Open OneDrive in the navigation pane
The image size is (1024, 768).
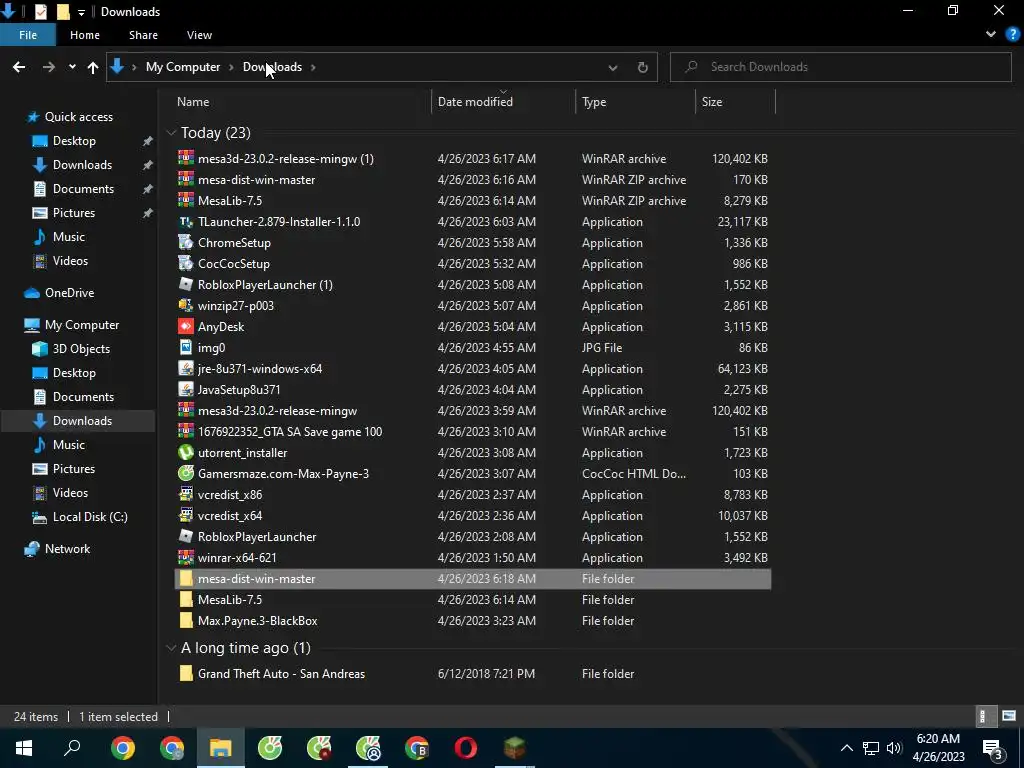tap(69, 293)
